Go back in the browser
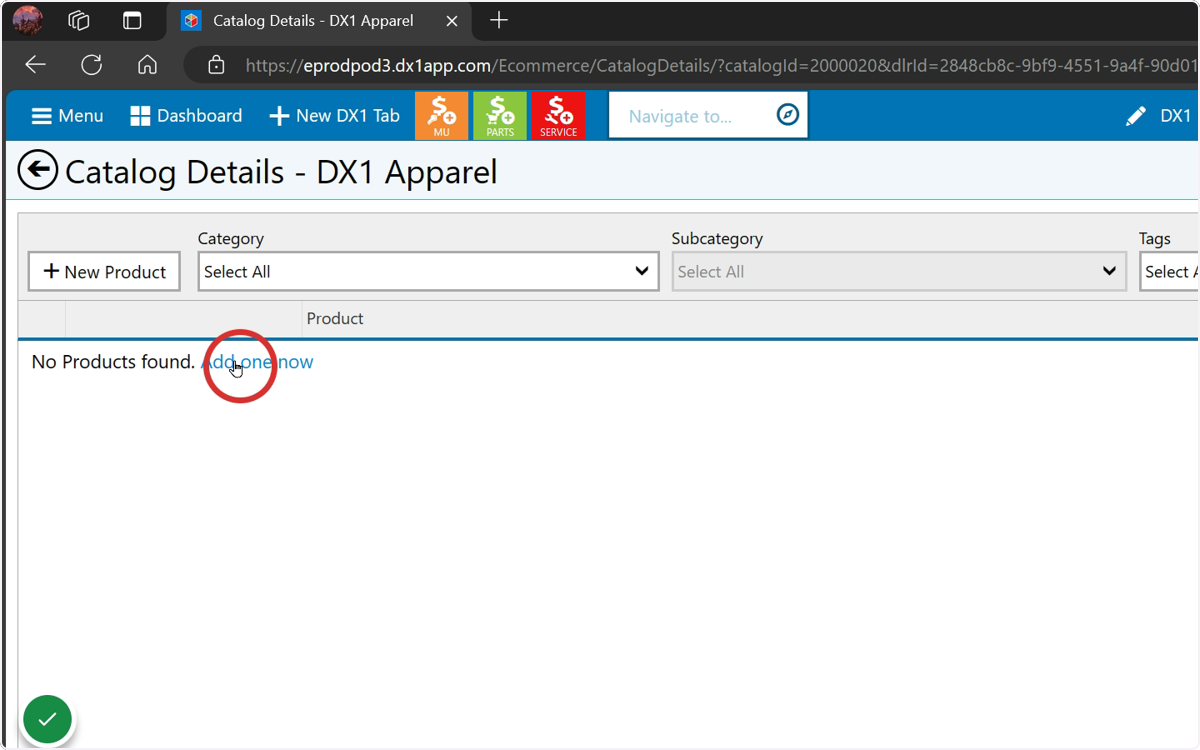This screenshot has width=1200, height=750. [36, 65]
